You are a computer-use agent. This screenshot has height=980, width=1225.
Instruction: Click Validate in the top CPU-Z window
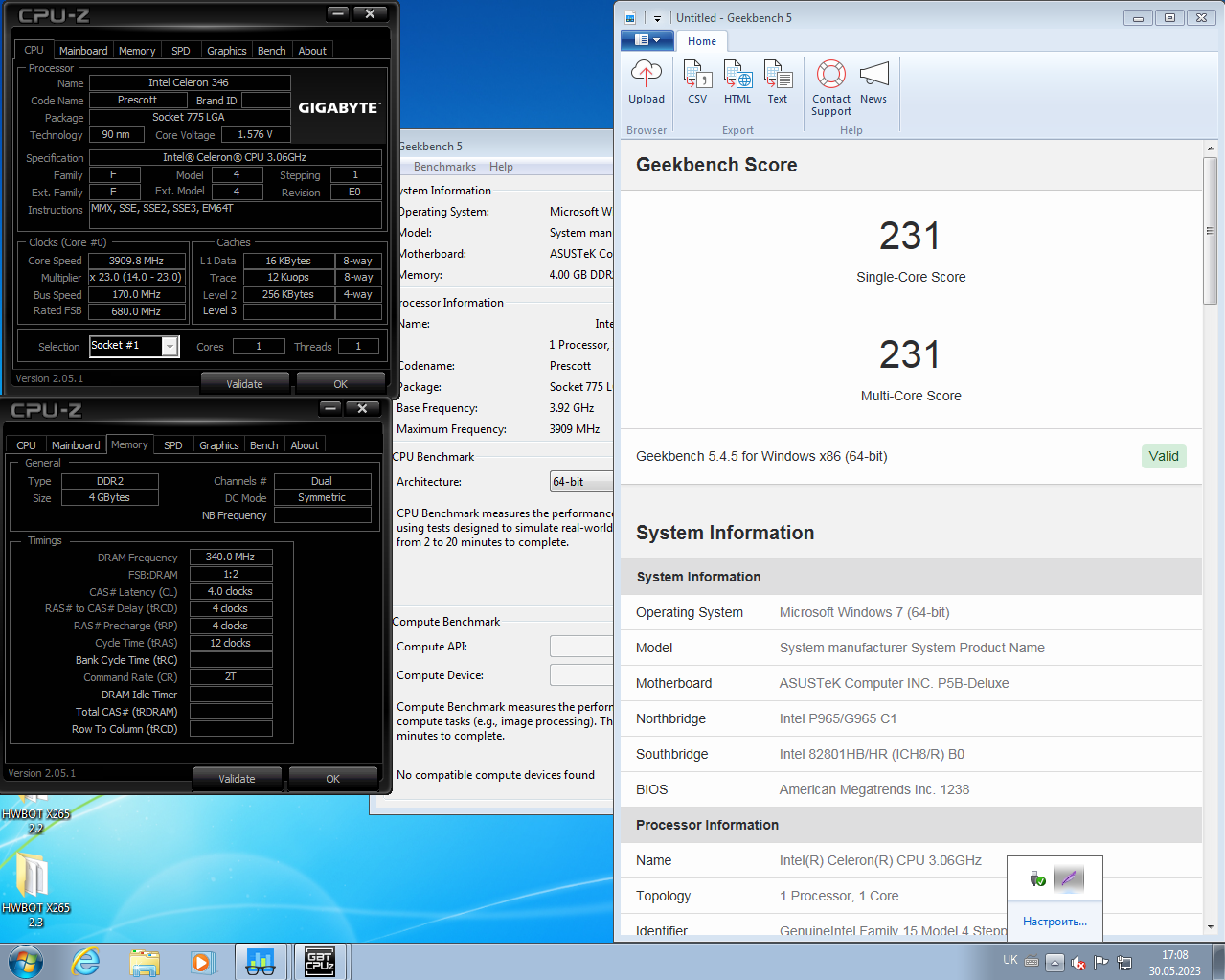pyautogui.click(x=244, y=384)
